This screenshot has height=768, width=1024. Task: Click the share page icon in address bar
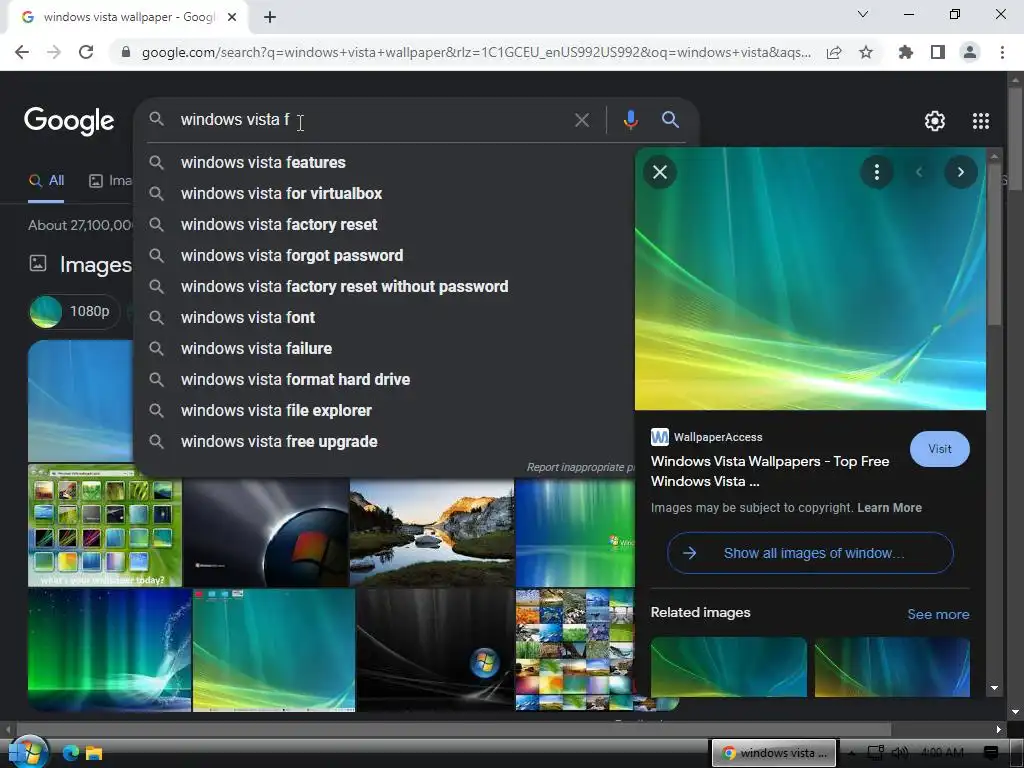pyautogui.click(x=834, y=52)
